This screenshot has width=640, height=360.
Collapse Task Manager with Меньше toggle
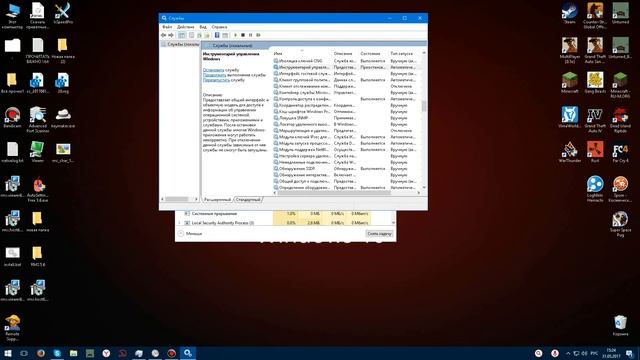click(190, 233)
